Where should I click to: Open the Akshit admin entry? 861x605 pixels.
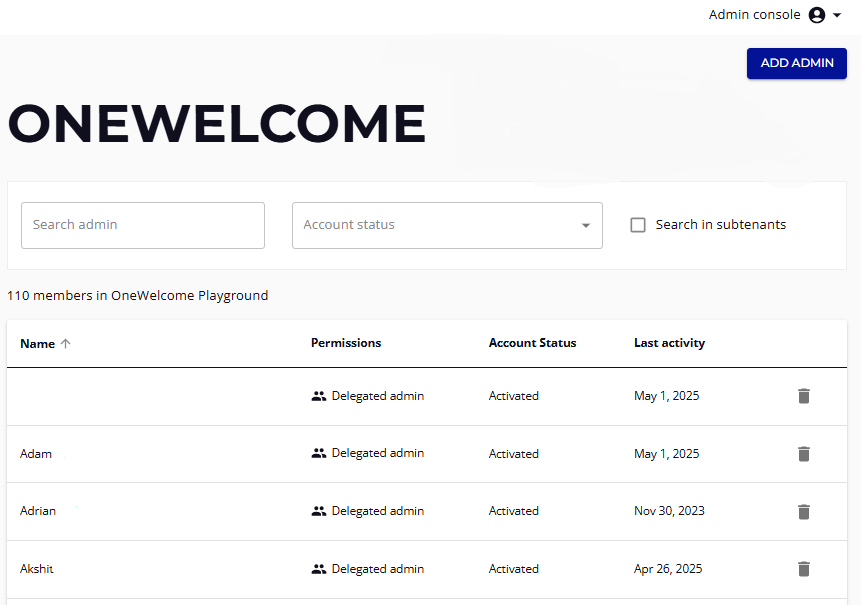coord(37,569)
